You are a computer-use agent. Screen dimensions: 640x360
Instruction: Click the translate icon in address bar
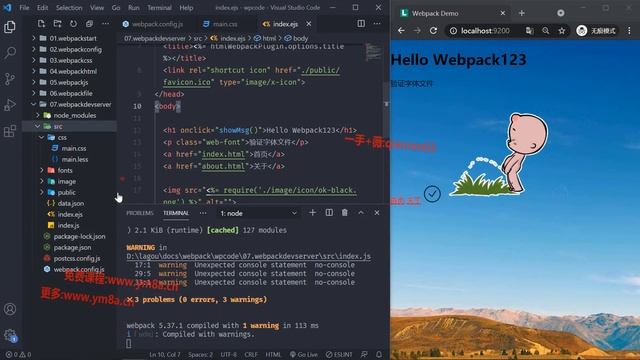click(x=529, y=31)
